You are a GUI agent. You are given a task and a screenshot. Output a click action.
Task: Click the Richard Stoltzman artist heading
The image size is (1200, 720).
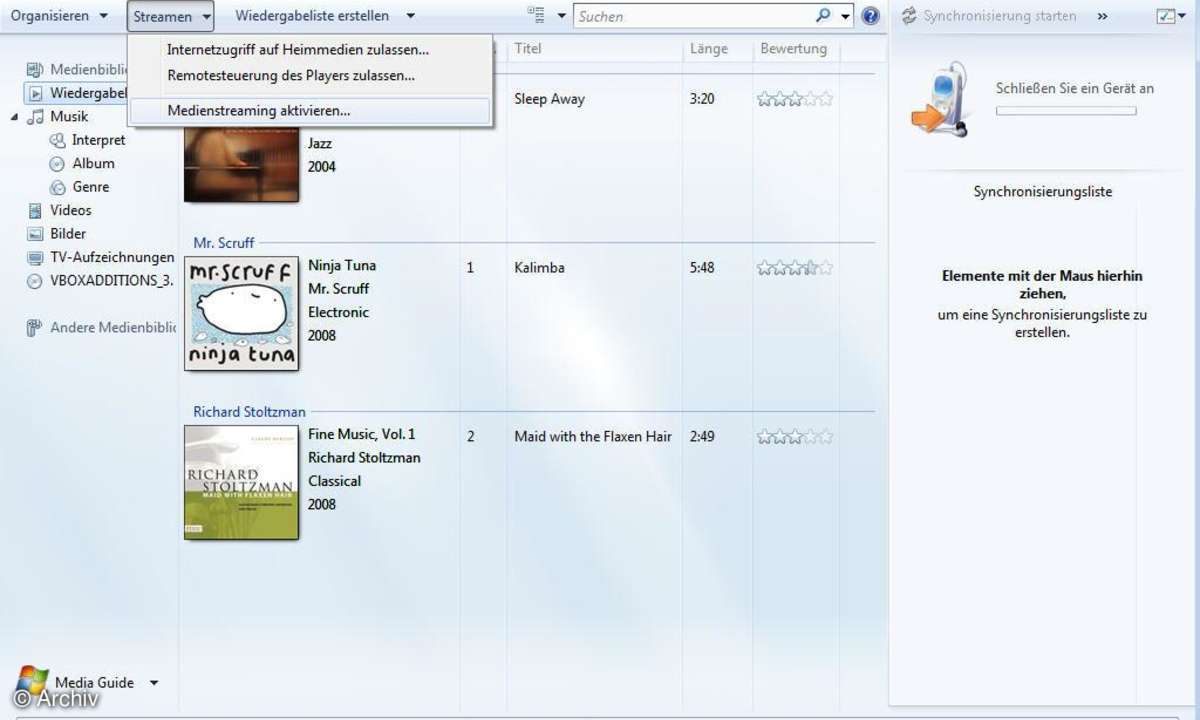[250, 412]
